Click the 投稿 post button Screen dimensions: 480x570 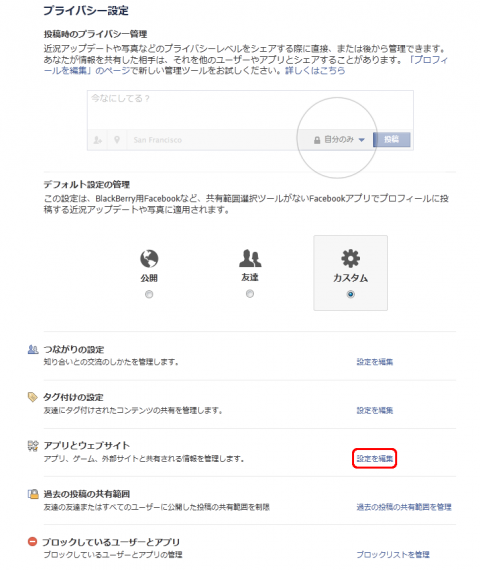392,140
